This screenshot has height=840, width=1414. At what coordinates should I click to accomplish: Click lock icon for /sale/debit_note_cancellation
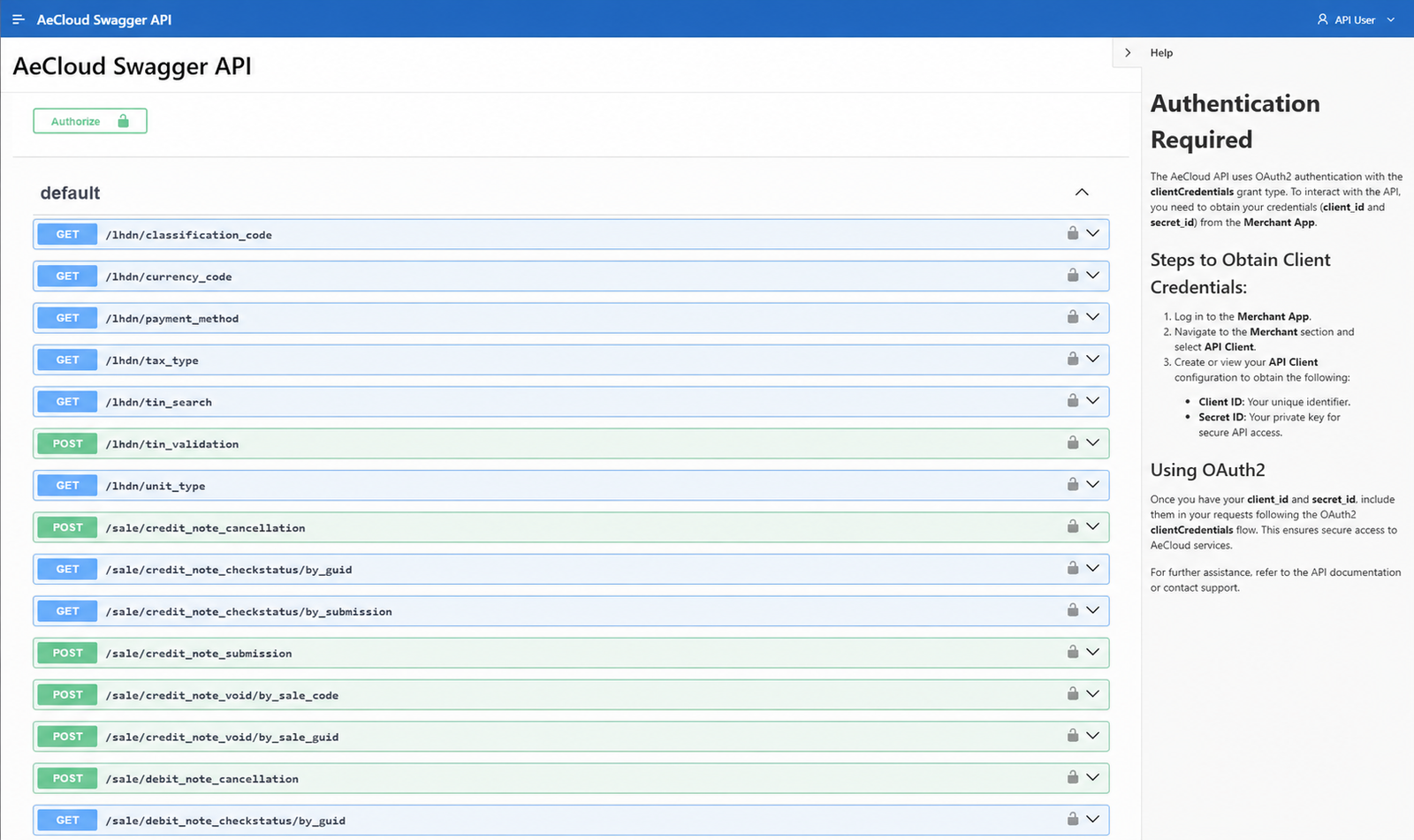click(1072, 777)
